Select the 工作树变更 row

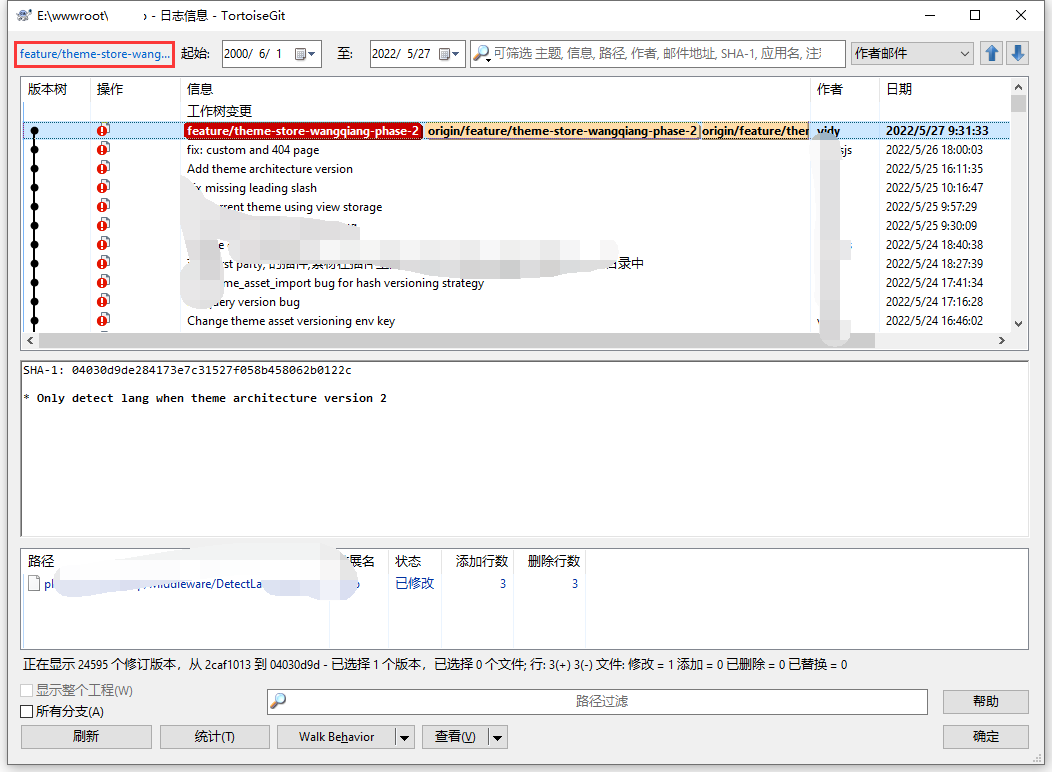click(516, 111)
